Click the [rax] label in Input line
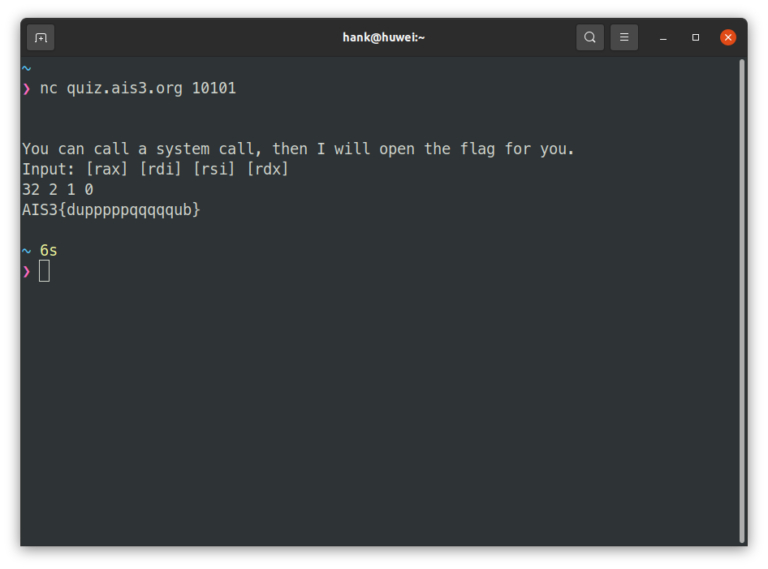768x569 pixels. tap(107, 169)
